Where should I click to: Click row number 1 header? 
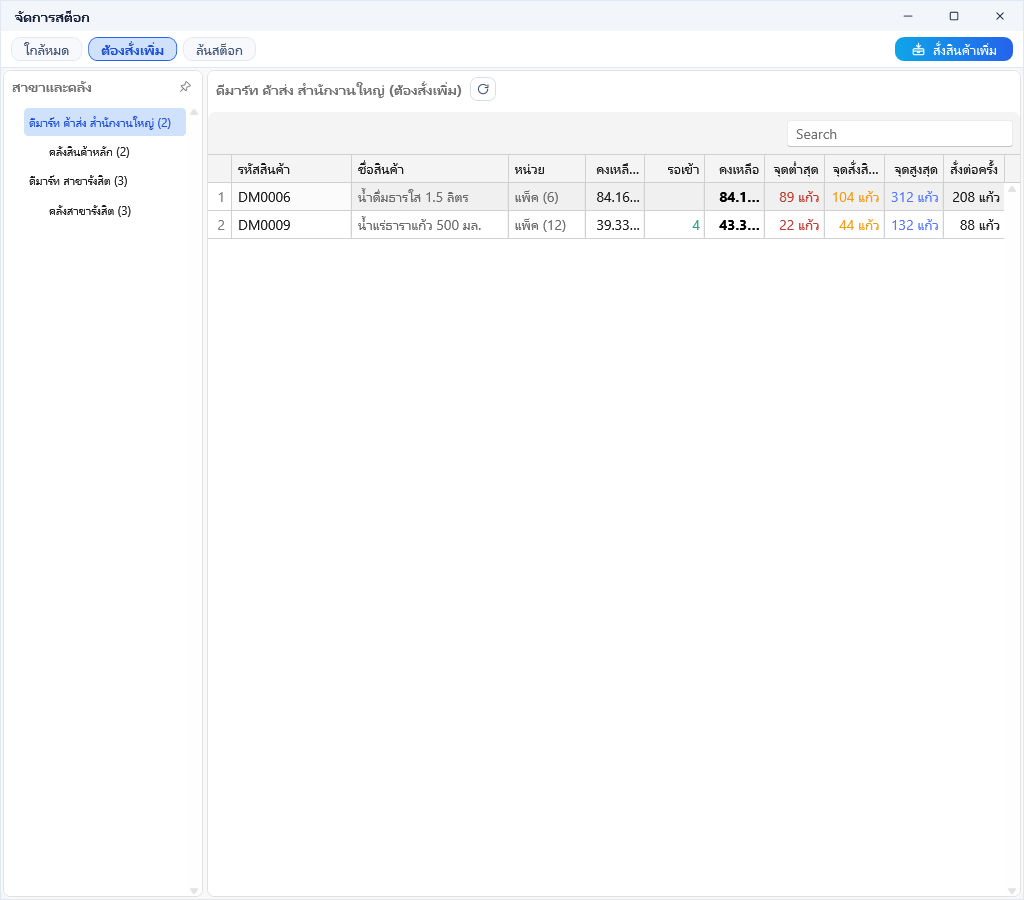(220, 197)
